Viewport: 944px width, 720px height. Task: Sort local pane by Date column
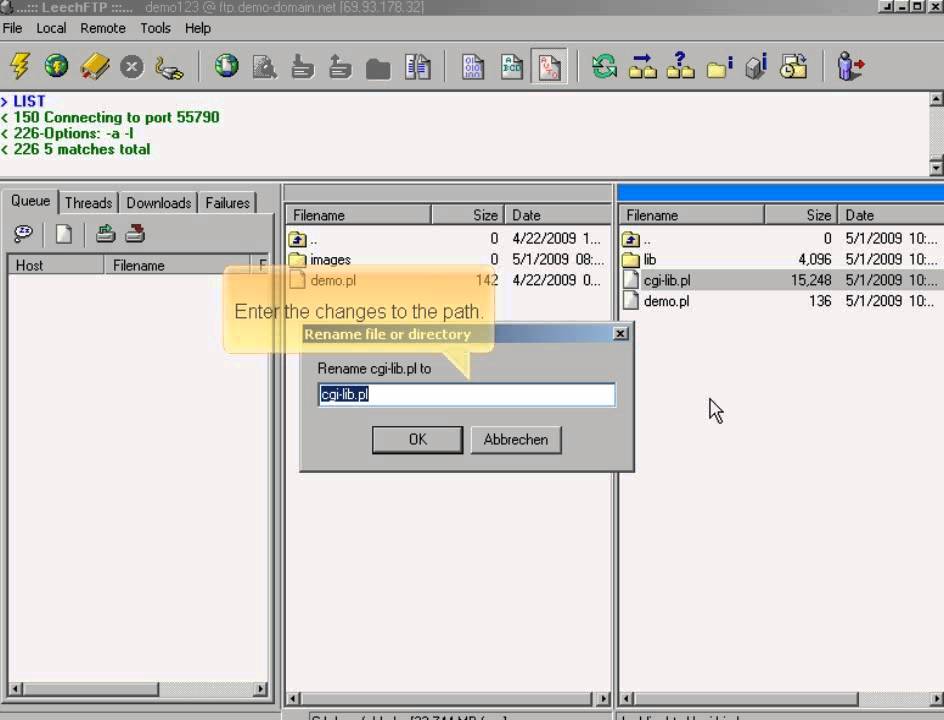click(557, 215)
